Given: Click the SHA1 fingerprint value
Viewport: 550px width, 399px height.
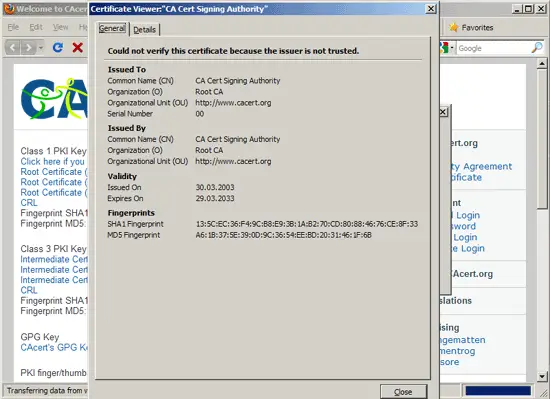Looking at the screenshot, I should (307, 224).
